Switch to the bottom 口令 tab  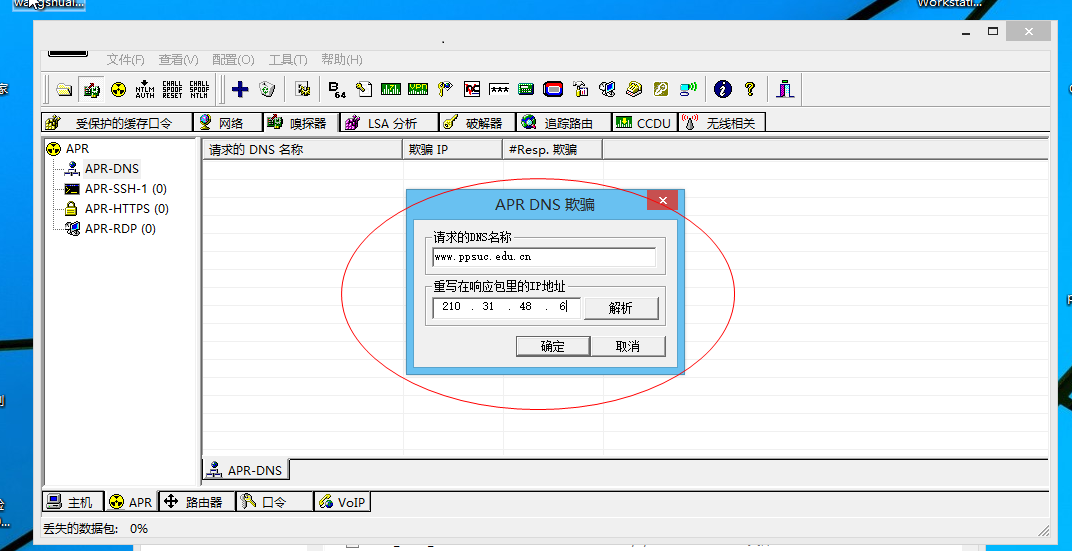coord(274,502)
